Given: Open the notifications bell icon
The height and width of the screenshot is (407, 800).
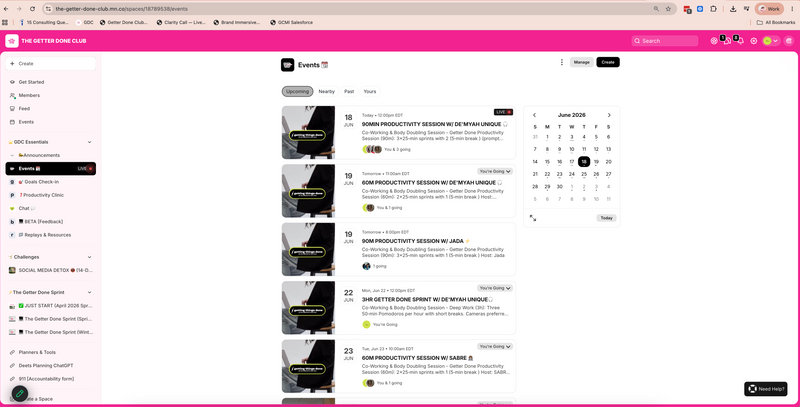Looking at the screenshot, I should 740,41.
